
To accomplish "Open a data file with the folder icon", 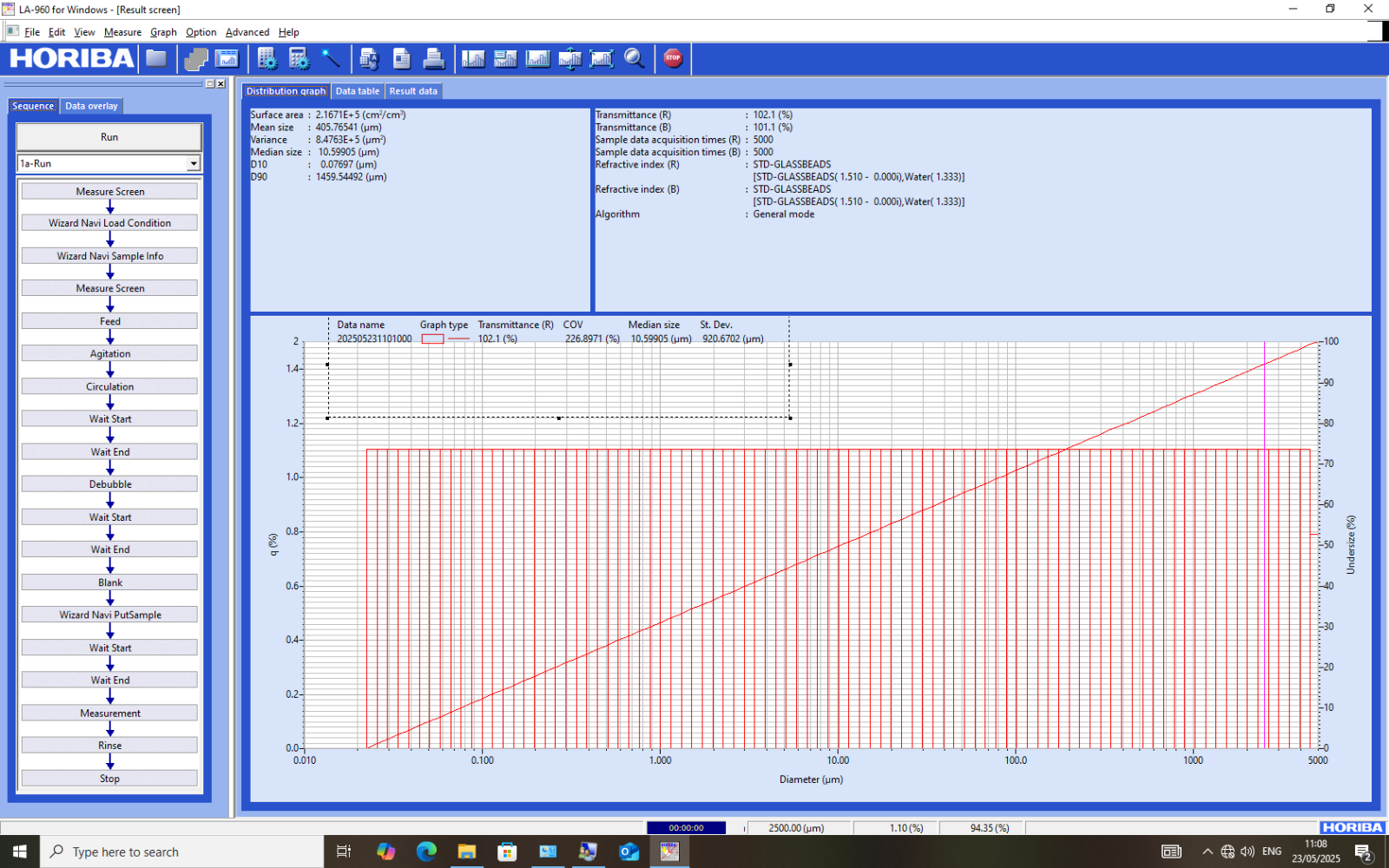I will (x=156, y=58).
